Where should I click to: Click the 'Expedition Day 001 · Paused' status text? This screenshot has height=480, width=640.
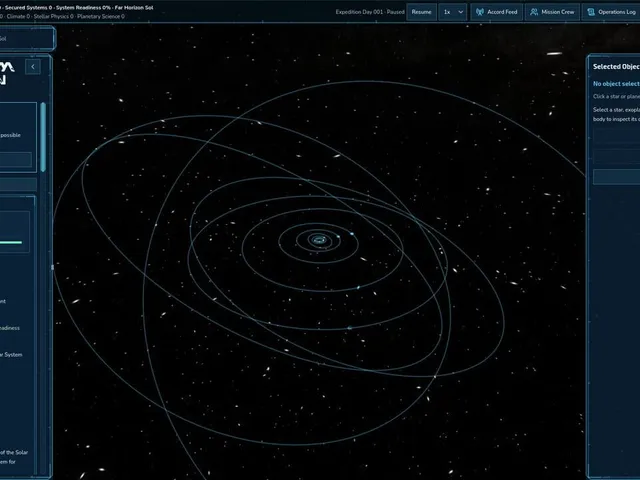pyautogui.click(x=370, y=12)
